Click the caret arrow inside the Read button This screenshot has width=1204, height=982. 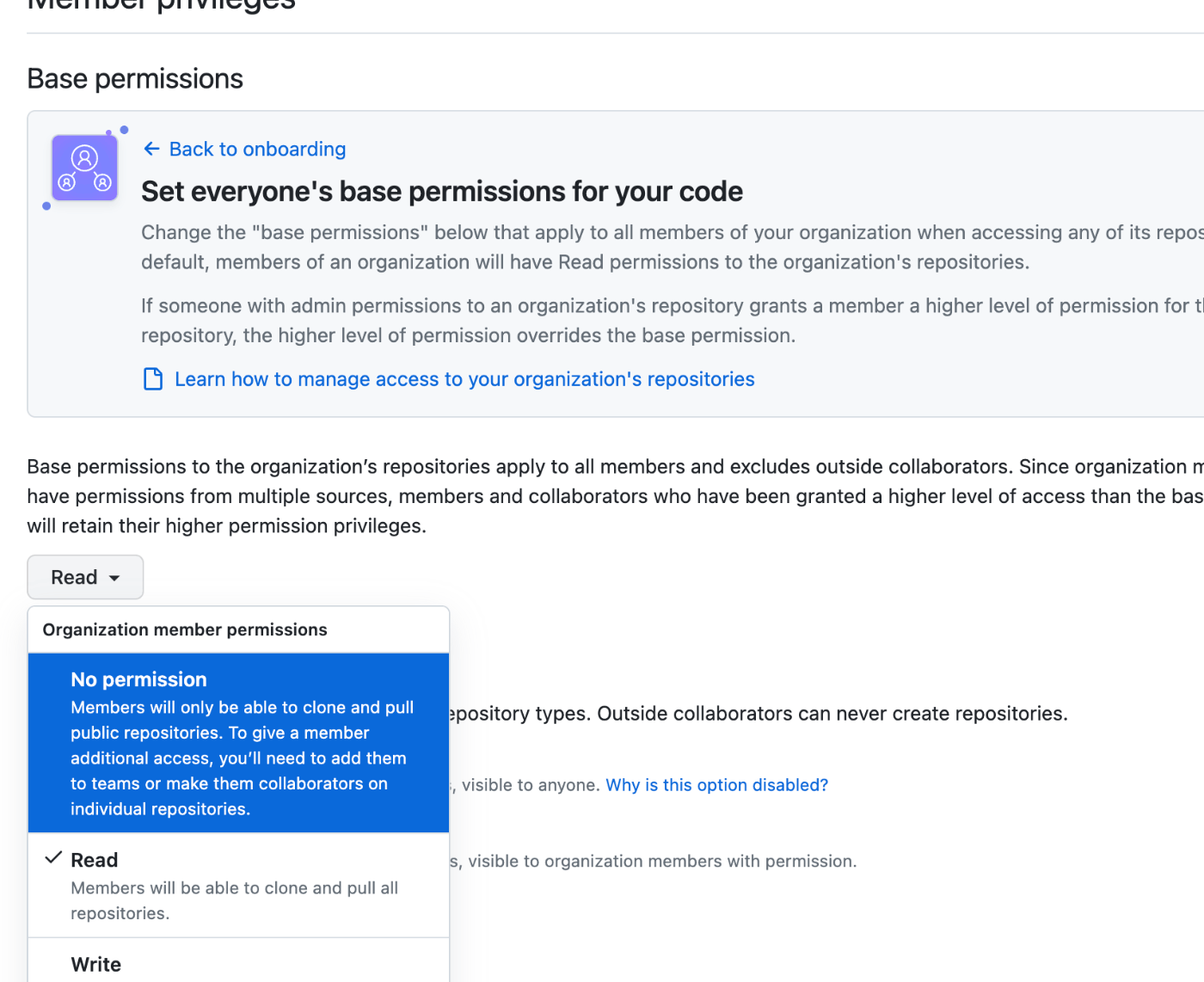pyautogui.click(x=112, y=577)
